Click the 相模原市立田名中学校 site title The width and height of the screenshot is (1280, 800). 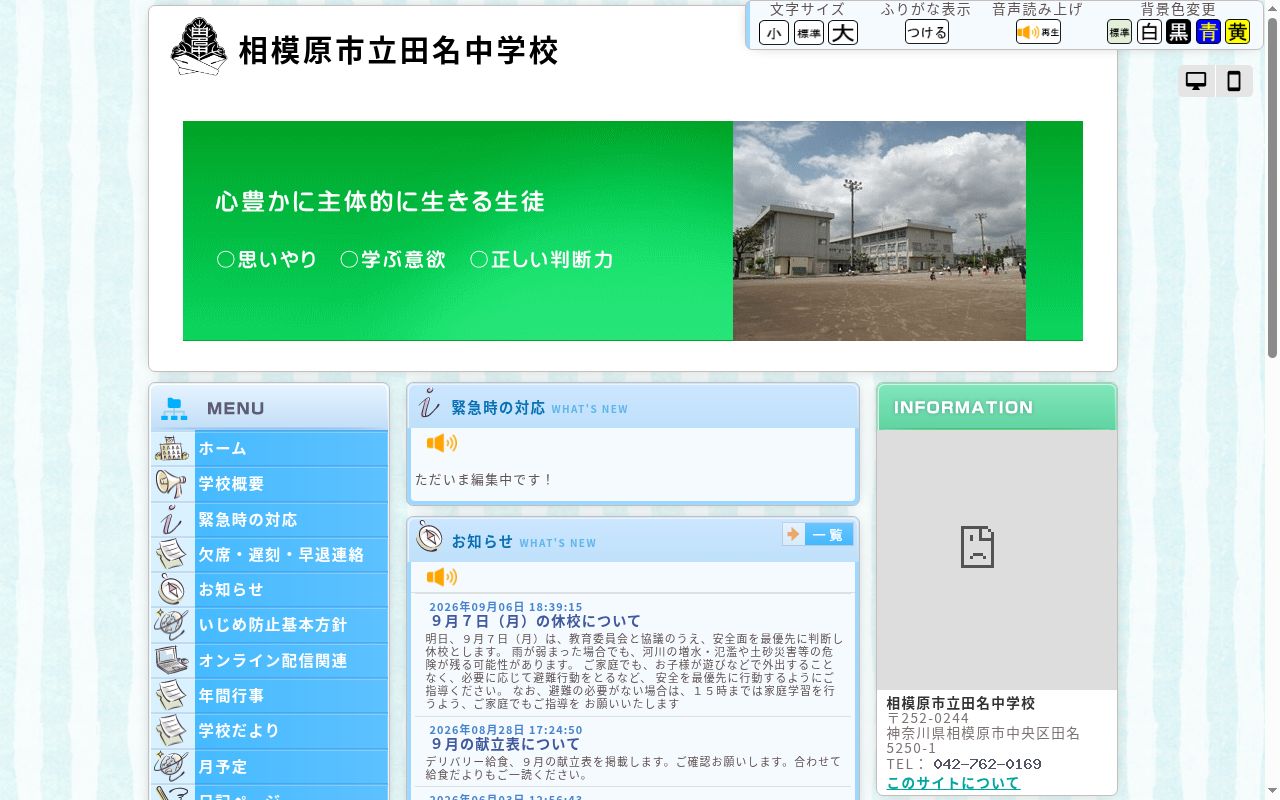point(398,50)
